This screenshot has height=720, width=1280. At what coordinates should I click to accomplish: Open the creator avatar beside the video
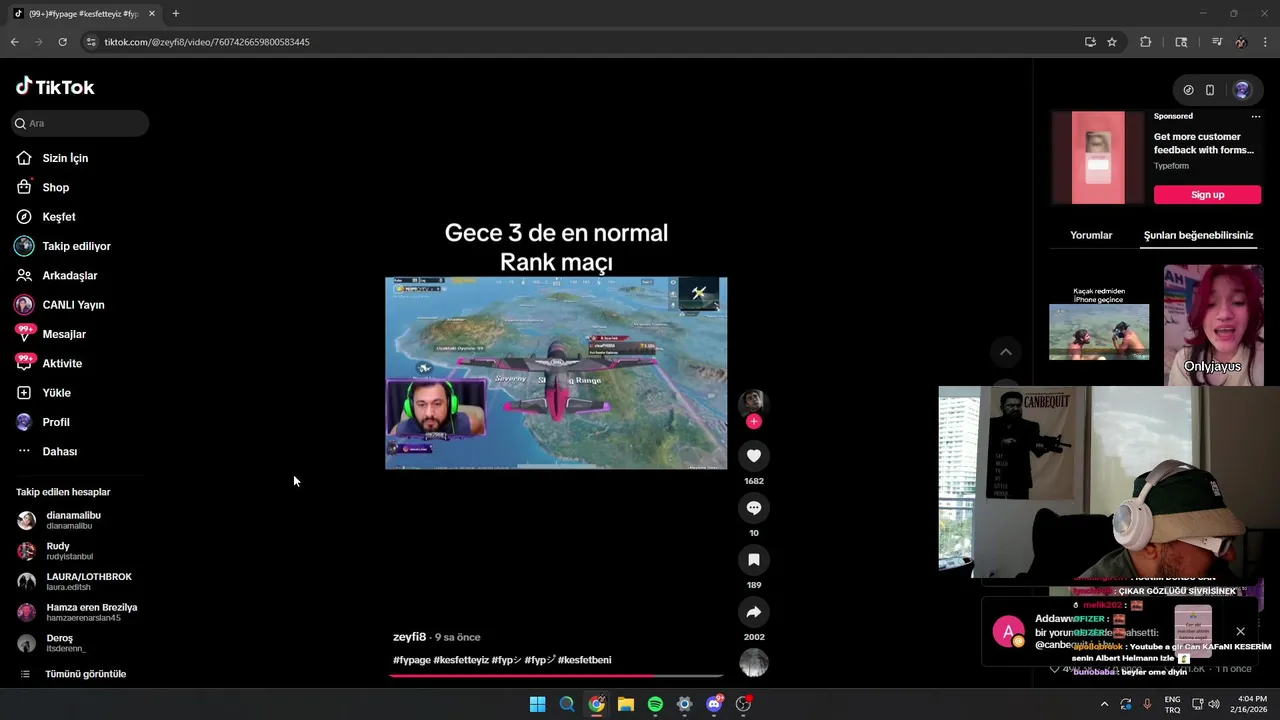752,402
